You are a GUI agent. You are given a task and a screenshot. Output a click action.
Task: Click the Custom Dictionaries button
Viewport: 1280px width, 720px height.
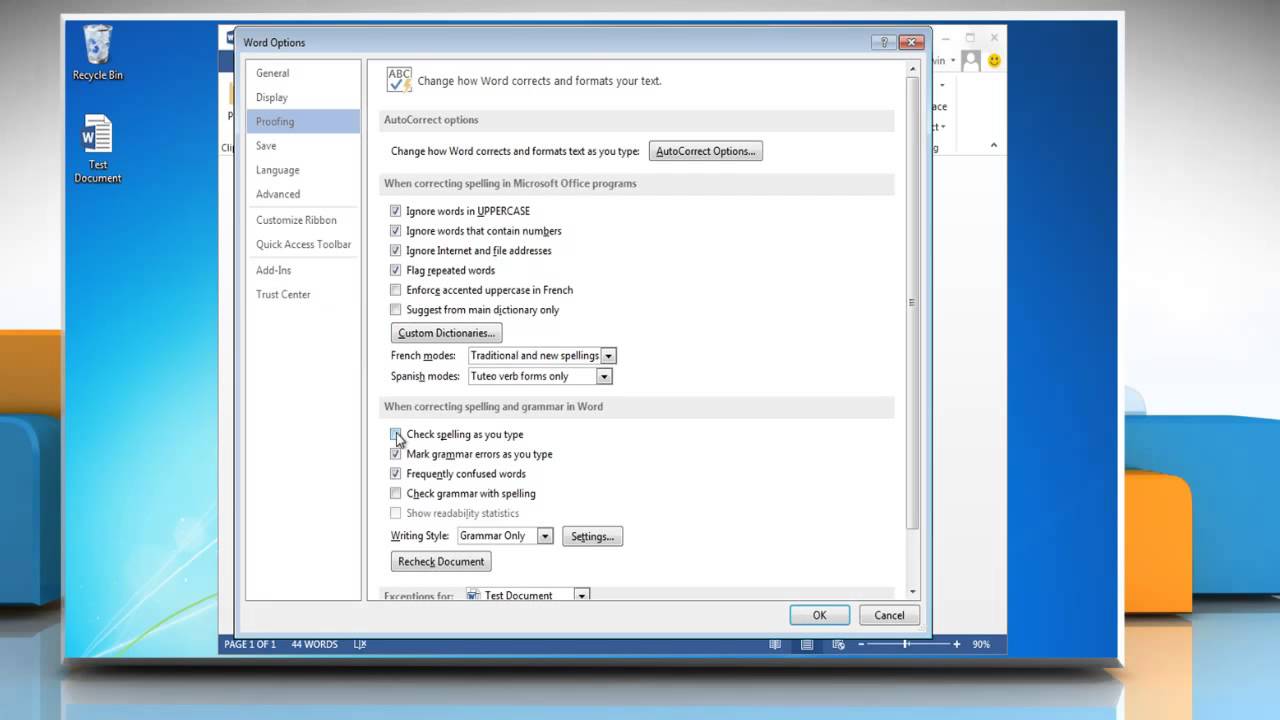pos(446,333)
